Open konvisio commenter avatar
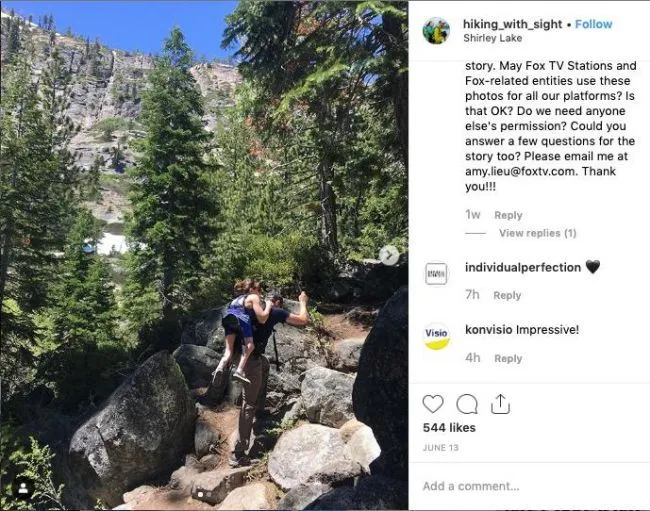This screenshot has height=511, width=650. (x=436, y=337)
